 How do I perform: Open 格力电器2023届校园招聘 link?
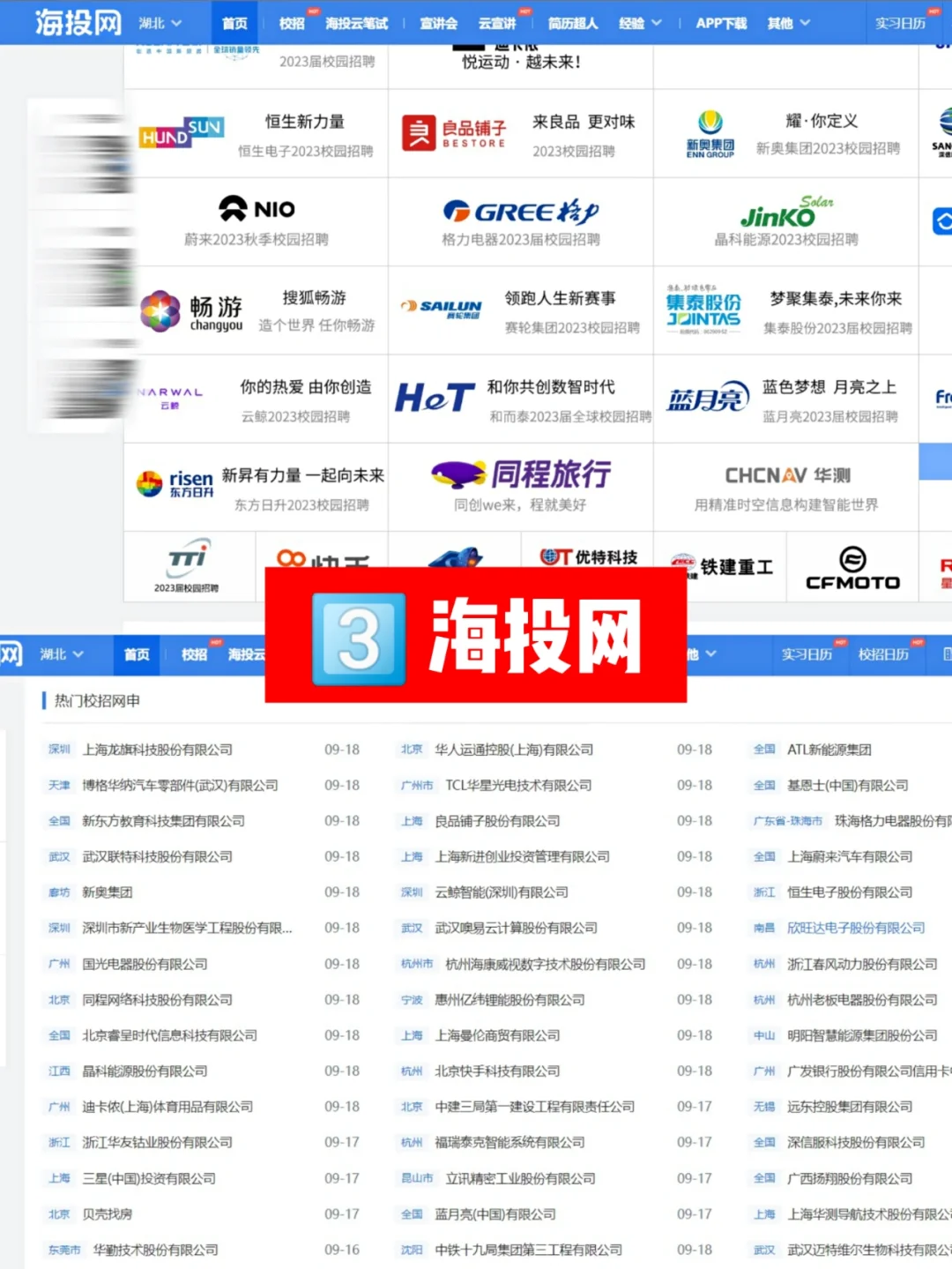521,239
